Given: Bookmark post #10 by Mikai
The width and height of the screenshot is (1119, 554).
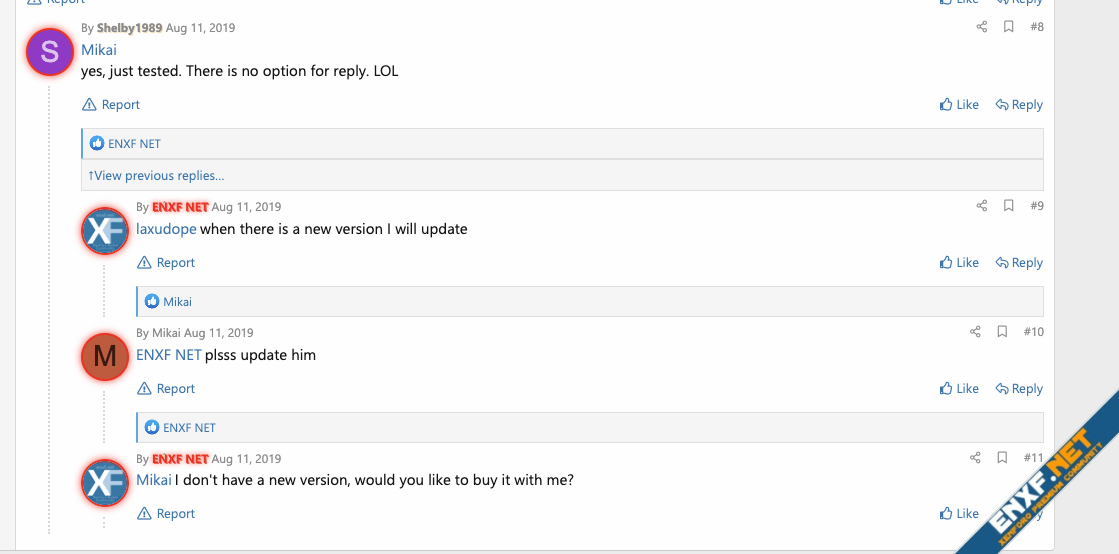Looking at the screenshot, I should tap(1002, 332).
